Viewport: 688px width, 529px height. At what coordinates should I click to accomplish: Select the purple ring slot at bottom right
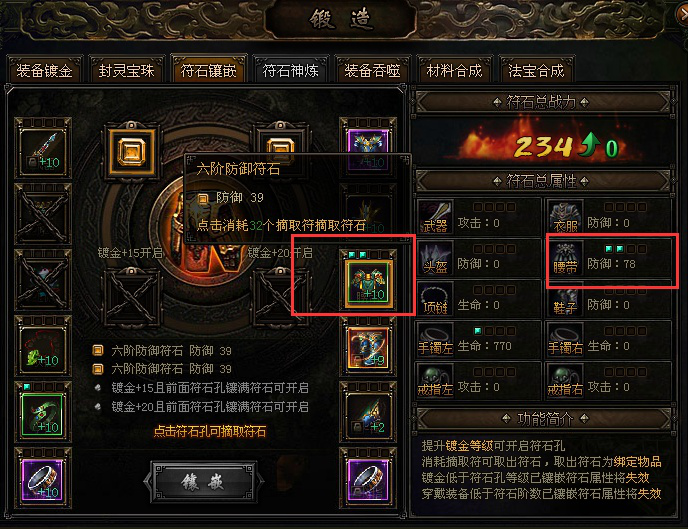[x=368, y=480]
